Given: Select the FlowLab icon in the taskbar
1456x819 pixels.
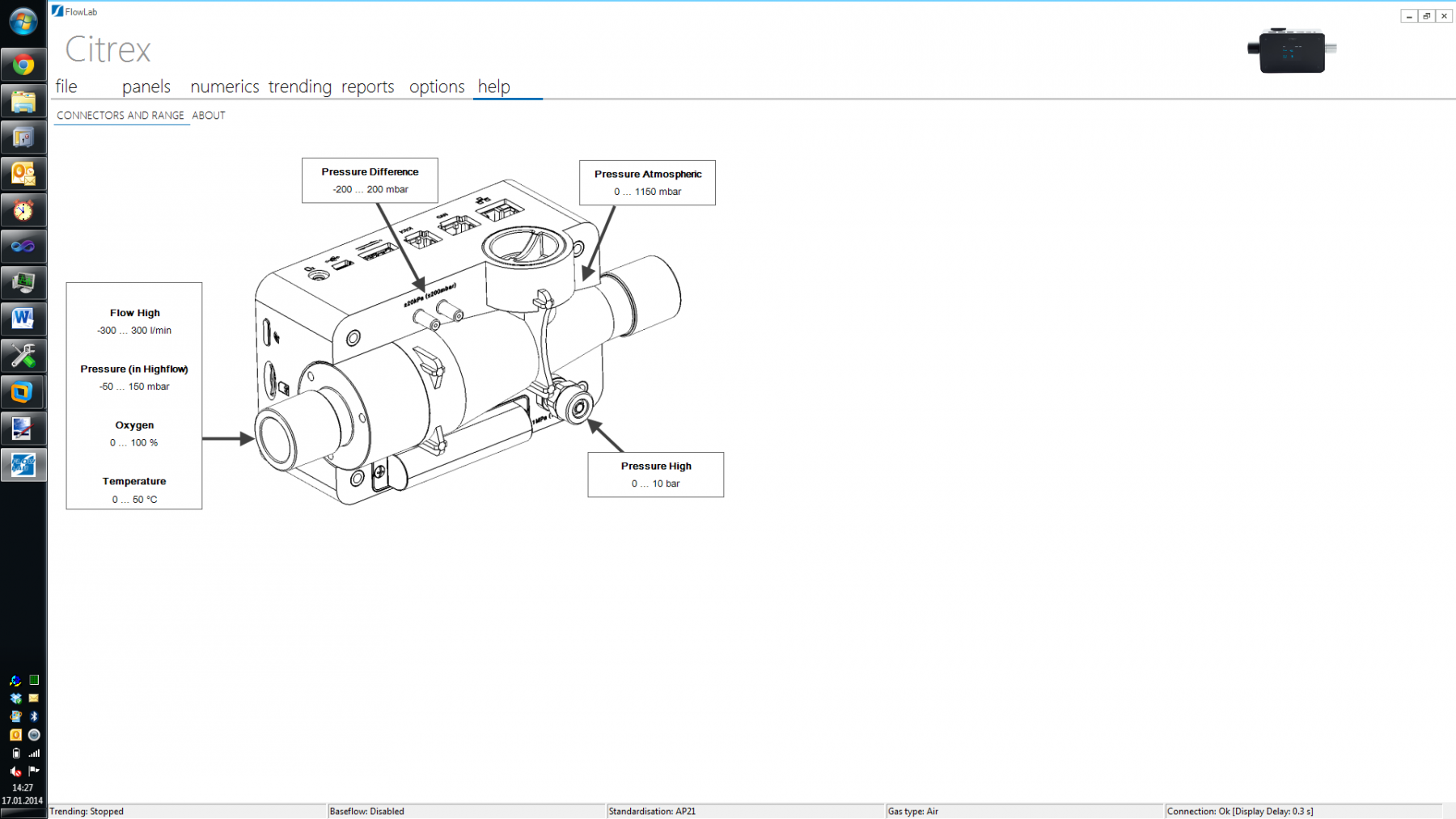Looking at the screenshot, I should (23, 465).
